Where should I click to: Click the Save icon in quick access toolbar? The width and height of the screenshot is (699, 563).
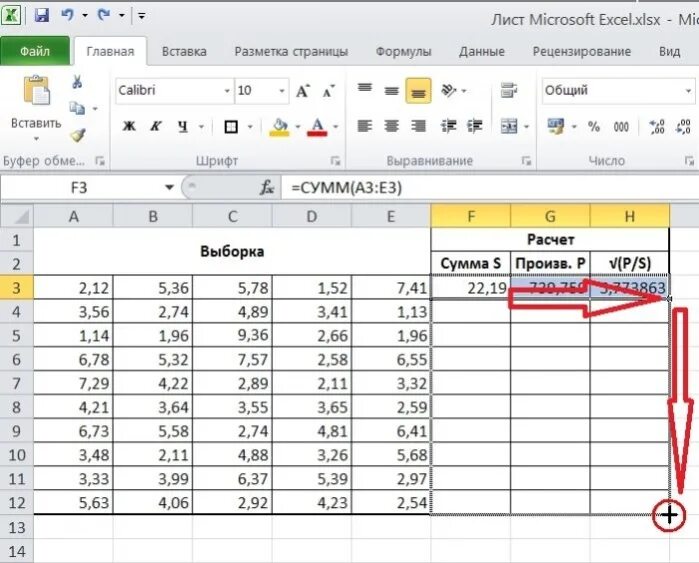tap(42, 16)
